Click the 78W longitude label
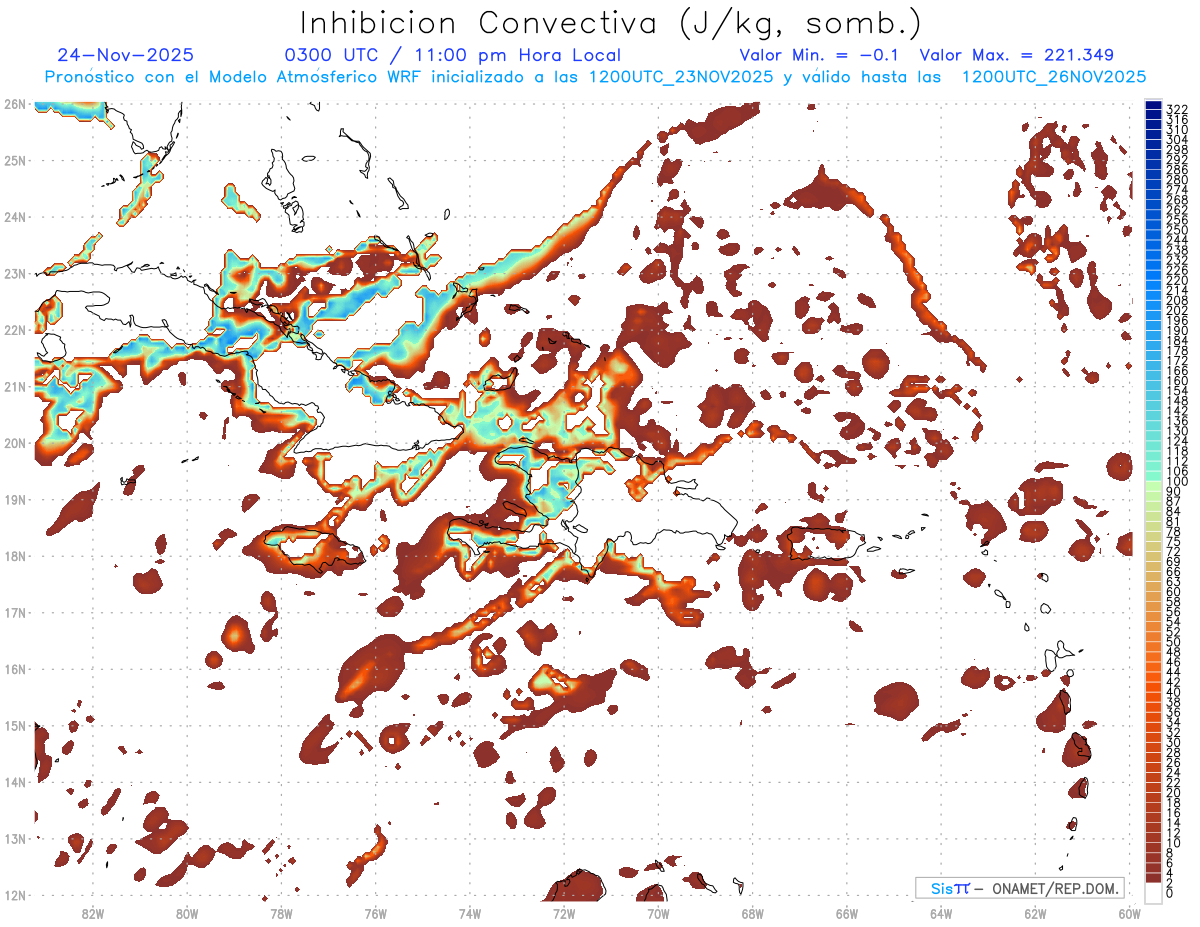1200x927 pixels. pos(281,913)
